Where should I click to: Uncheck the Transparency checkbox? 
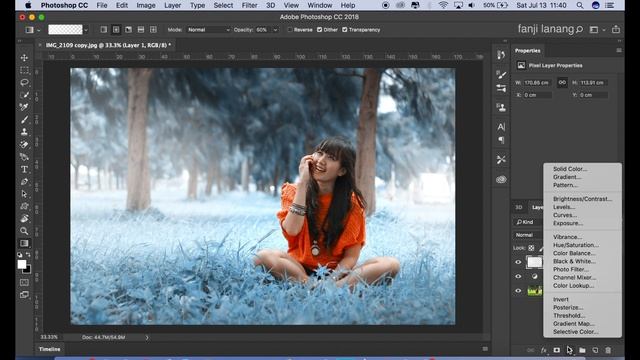click(344, 30)
